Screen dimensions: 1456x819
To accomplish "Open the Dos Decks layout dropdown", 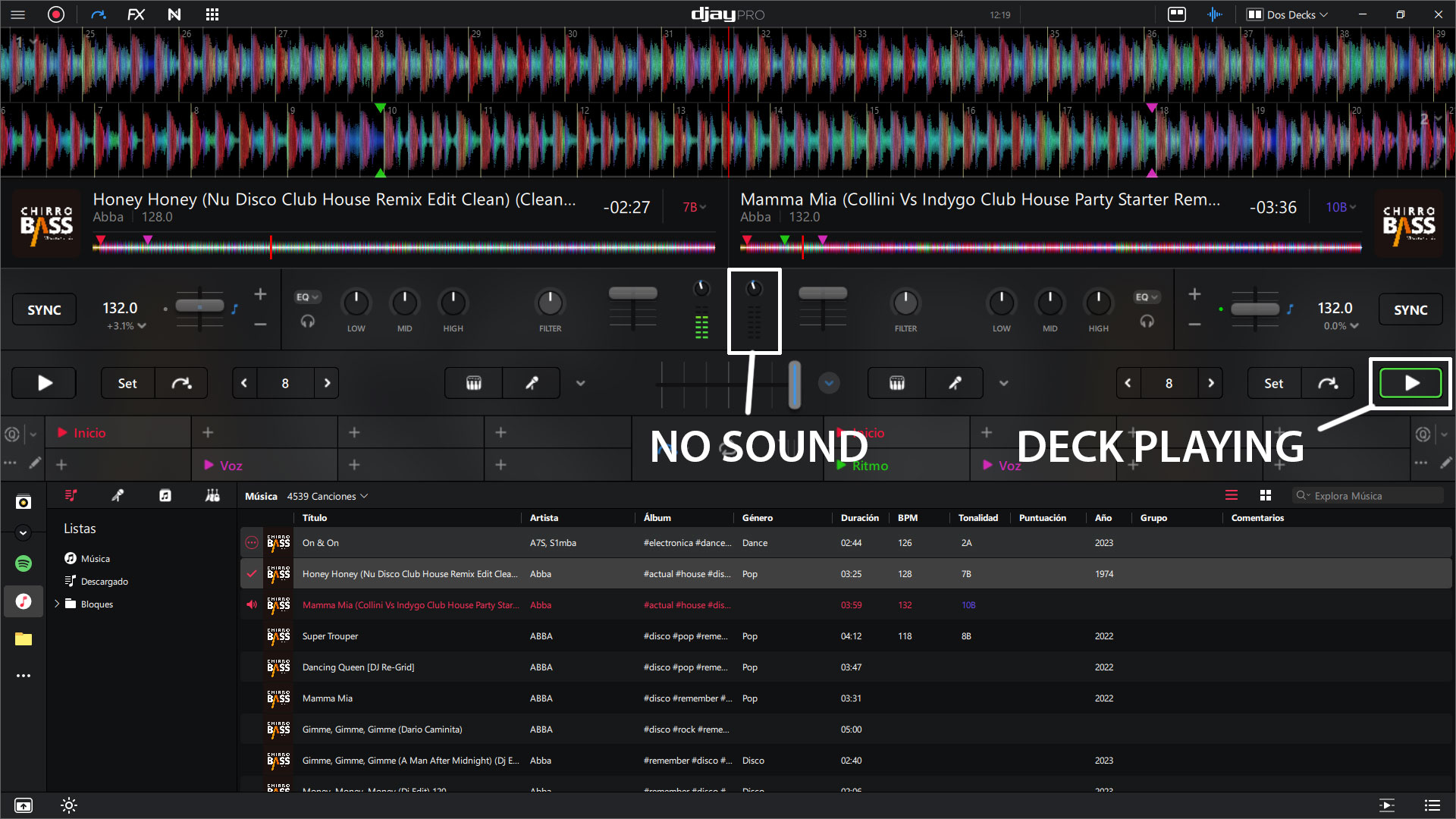I will point(1289,14).
